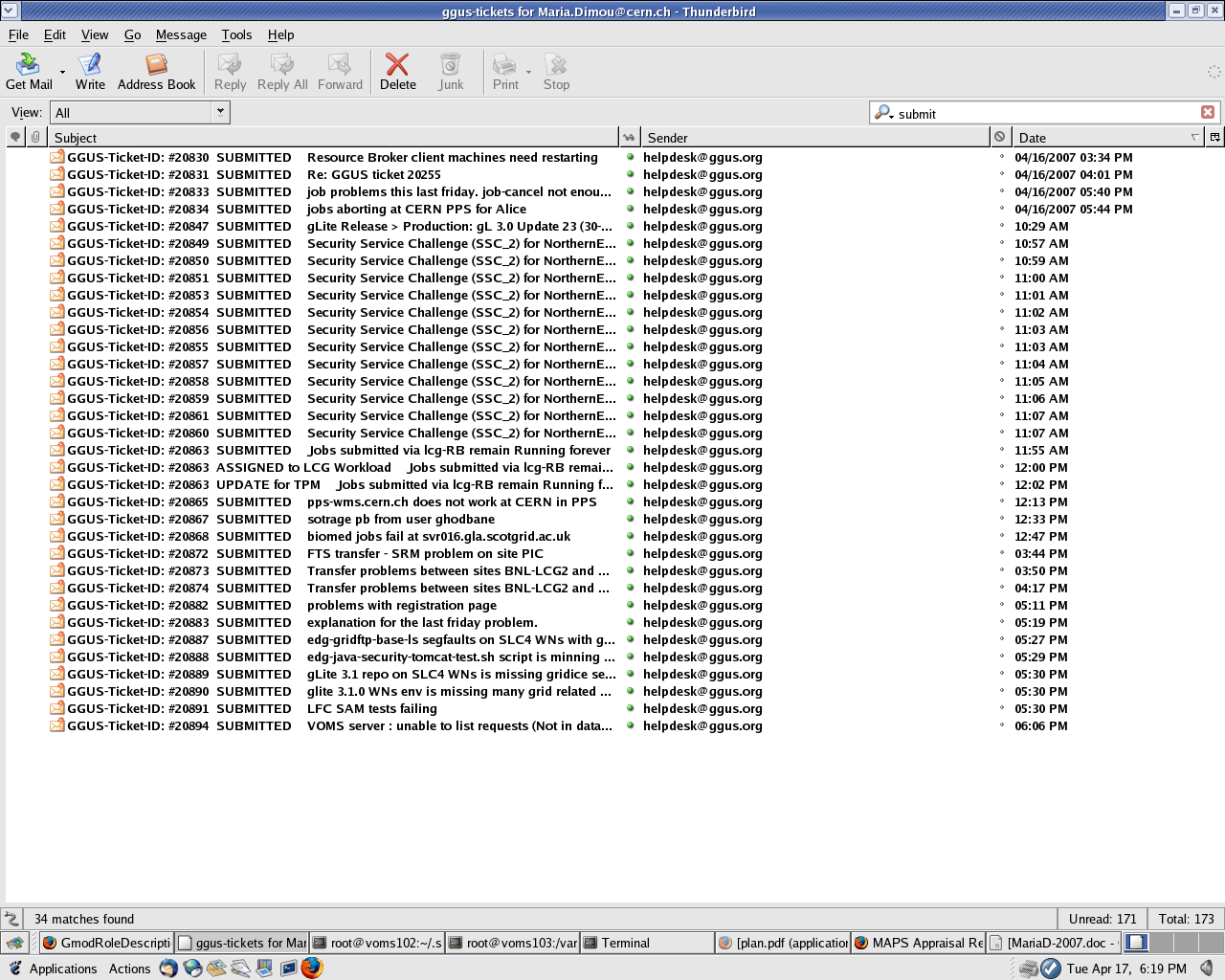Open Write new message

pos(90,72)
